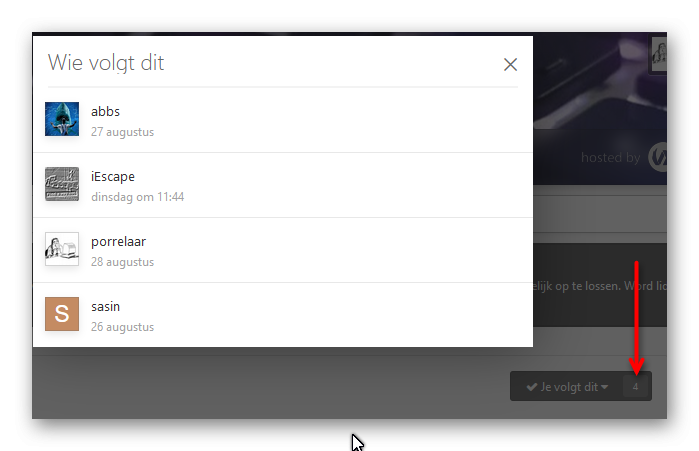The image size is (699, 451).
Task: Open the sasin username link
Action: click(x=105, y=307)
